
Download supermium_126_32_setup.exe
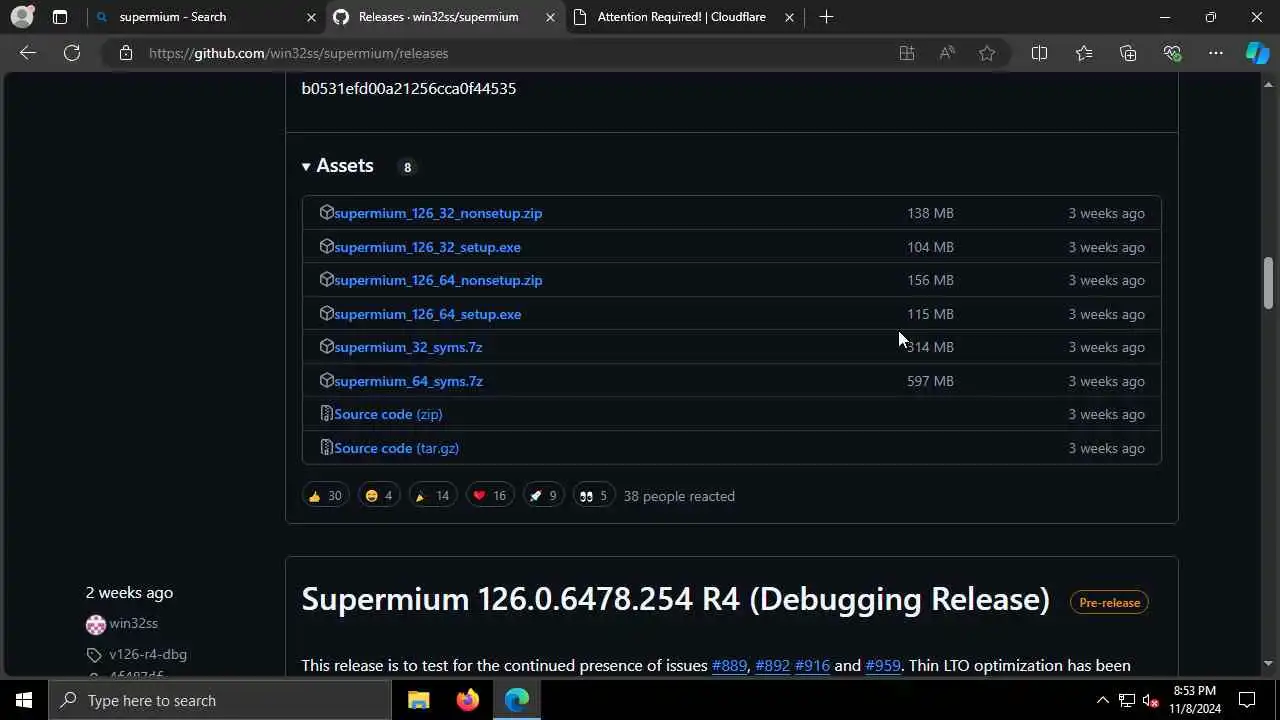coord(427,247)
